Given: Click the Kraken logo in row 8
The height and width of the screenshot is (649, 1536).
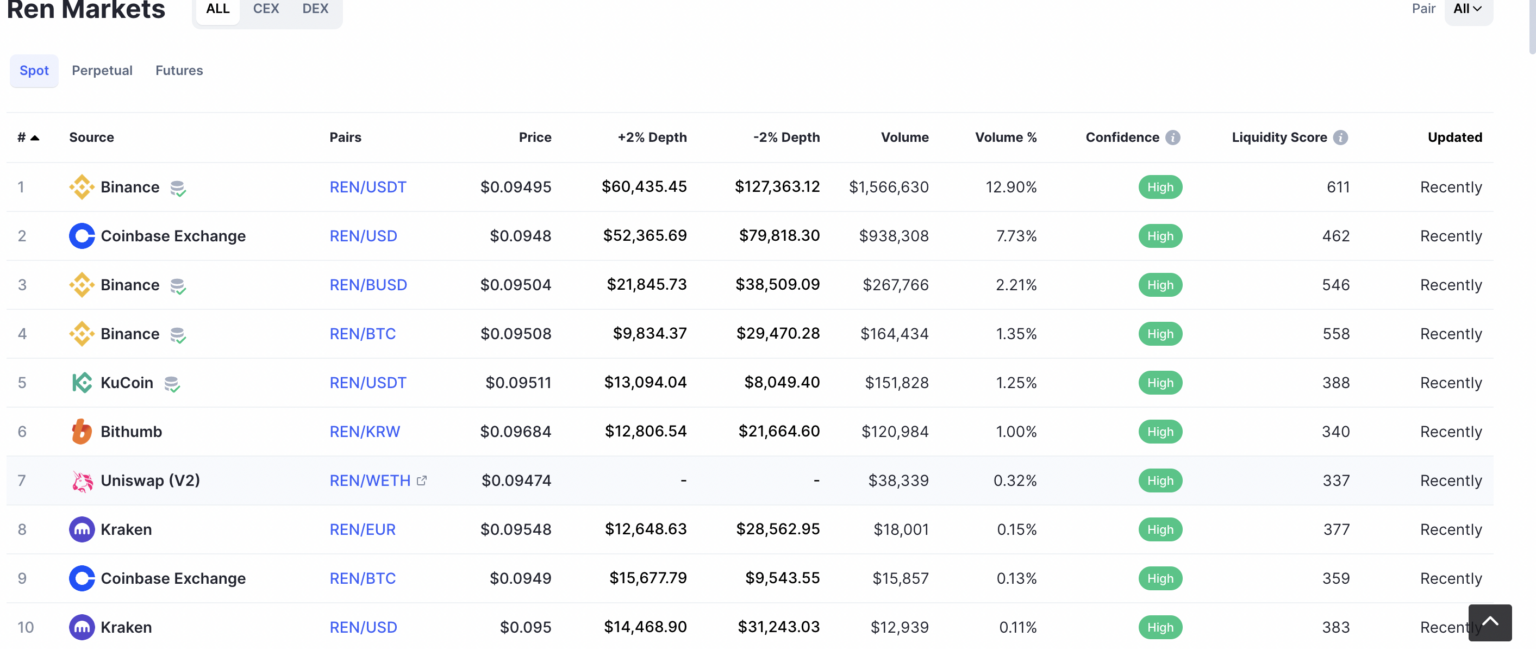Looking at the screenshot, I should point(81,530).
